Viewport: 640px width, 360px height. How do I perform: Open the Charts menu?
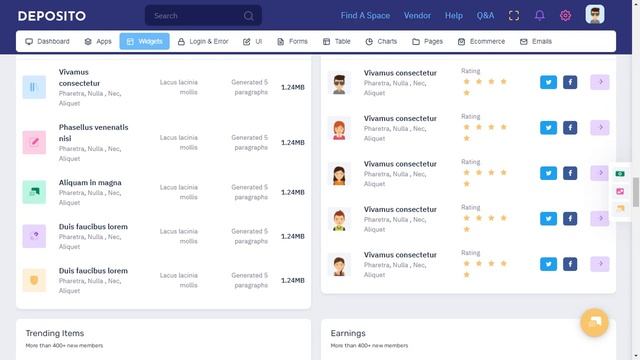tap(381, 41)
